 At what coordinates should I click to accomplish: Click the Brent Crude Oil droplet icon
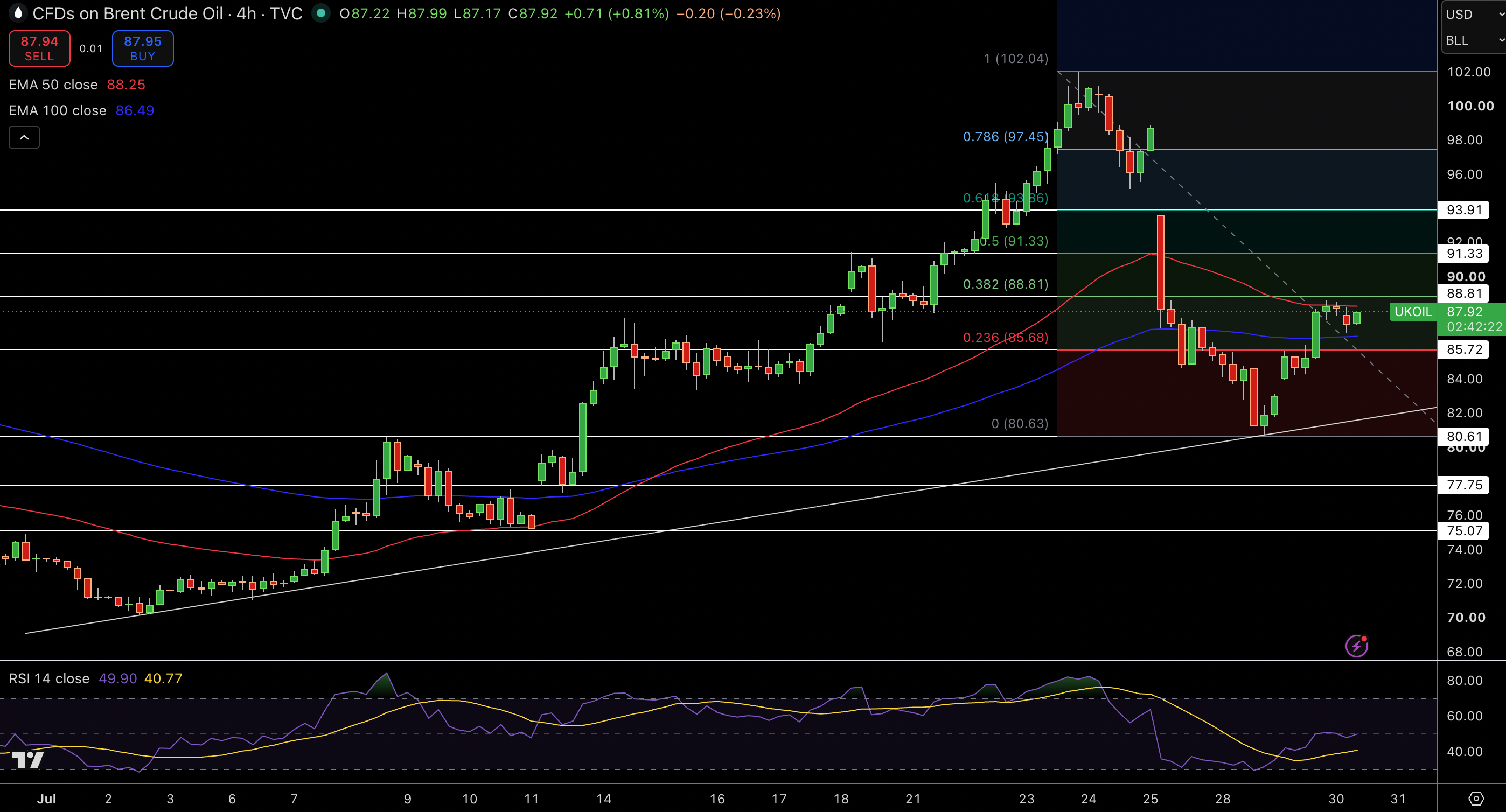pos(18,13)
